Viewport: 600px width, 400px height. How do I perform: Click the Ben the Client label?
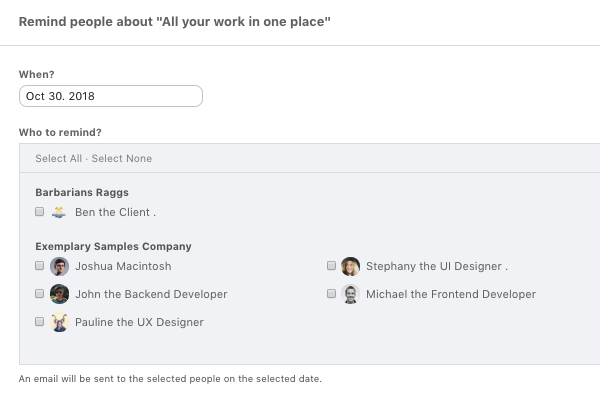[116, 212]
